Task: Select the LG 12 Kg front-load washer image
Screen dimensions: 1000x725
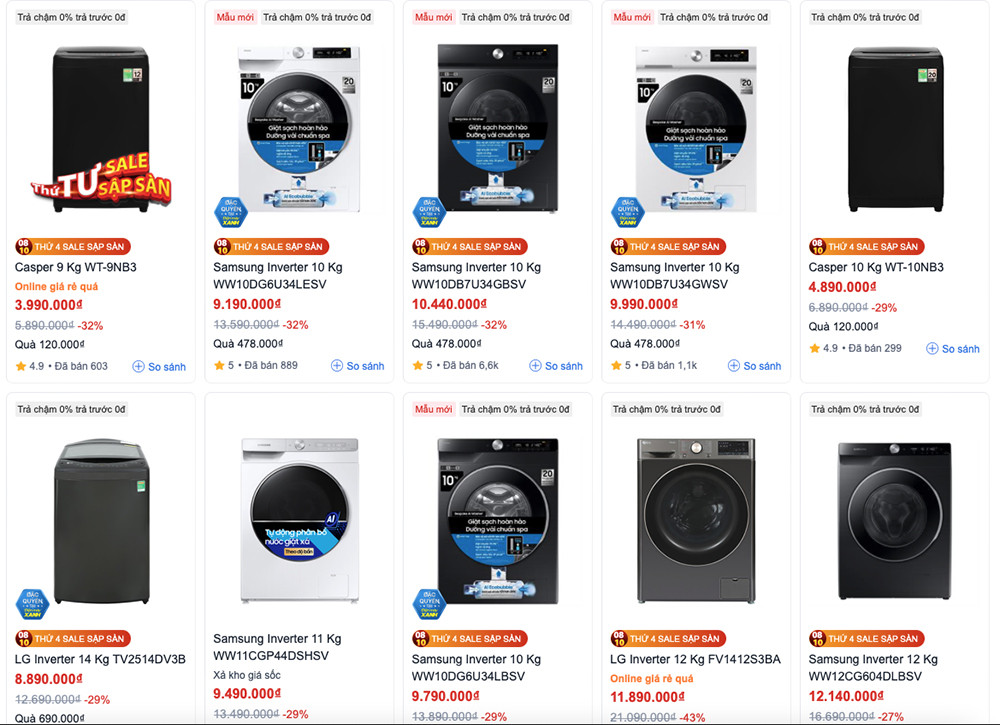Action: click(696, 521)
